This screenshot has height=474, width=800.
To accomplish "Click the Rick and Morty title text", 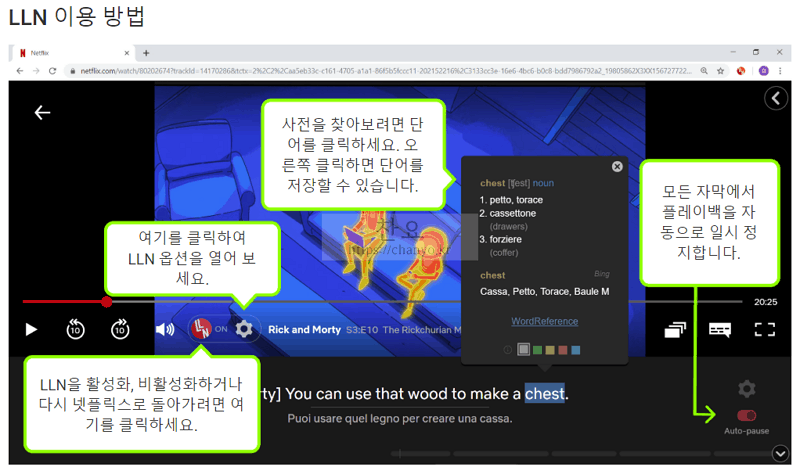I will [305, 330].
